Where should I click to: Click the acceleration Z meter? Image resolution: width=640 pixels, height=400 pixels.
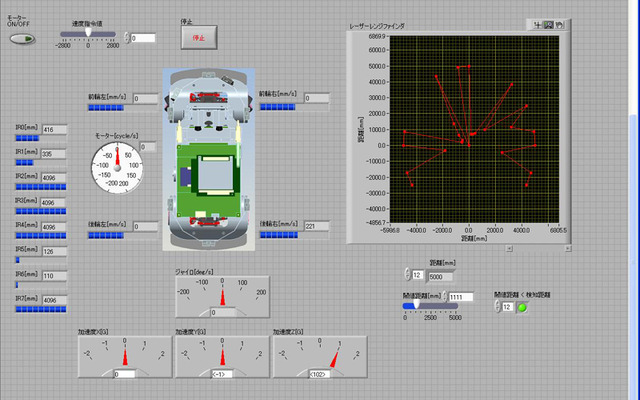point(320,357)
